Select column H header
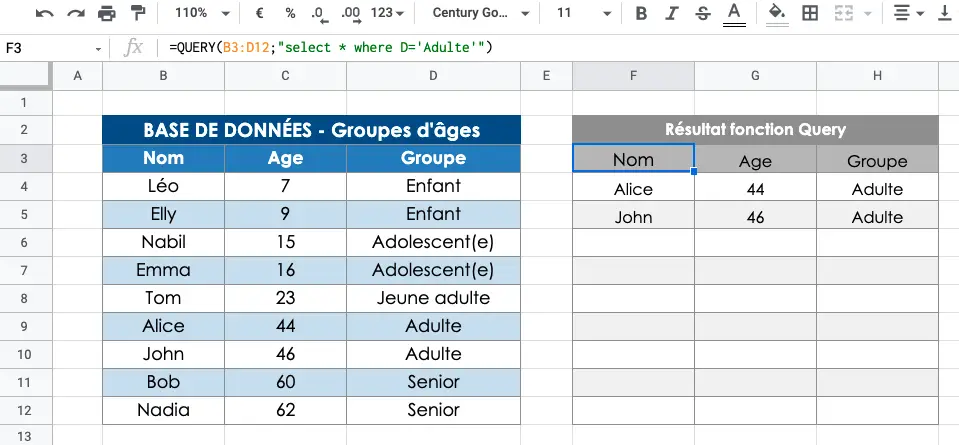This screenshot has width=959, height=445. pyautogui.click(x=877, y=76)
